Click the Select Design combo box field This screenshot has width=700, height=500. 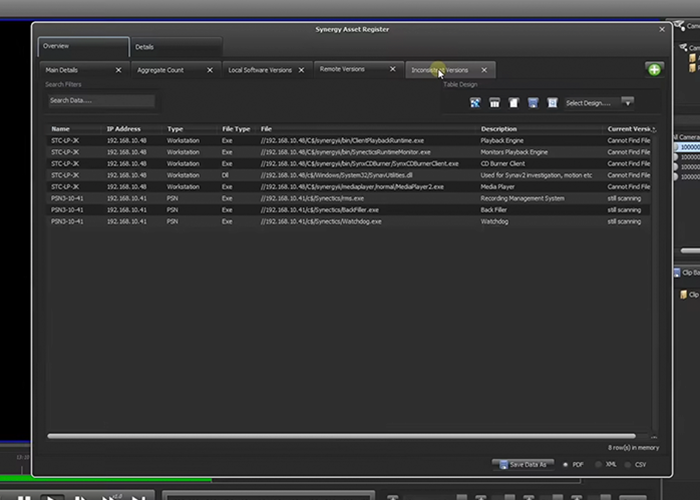(592, 103)
